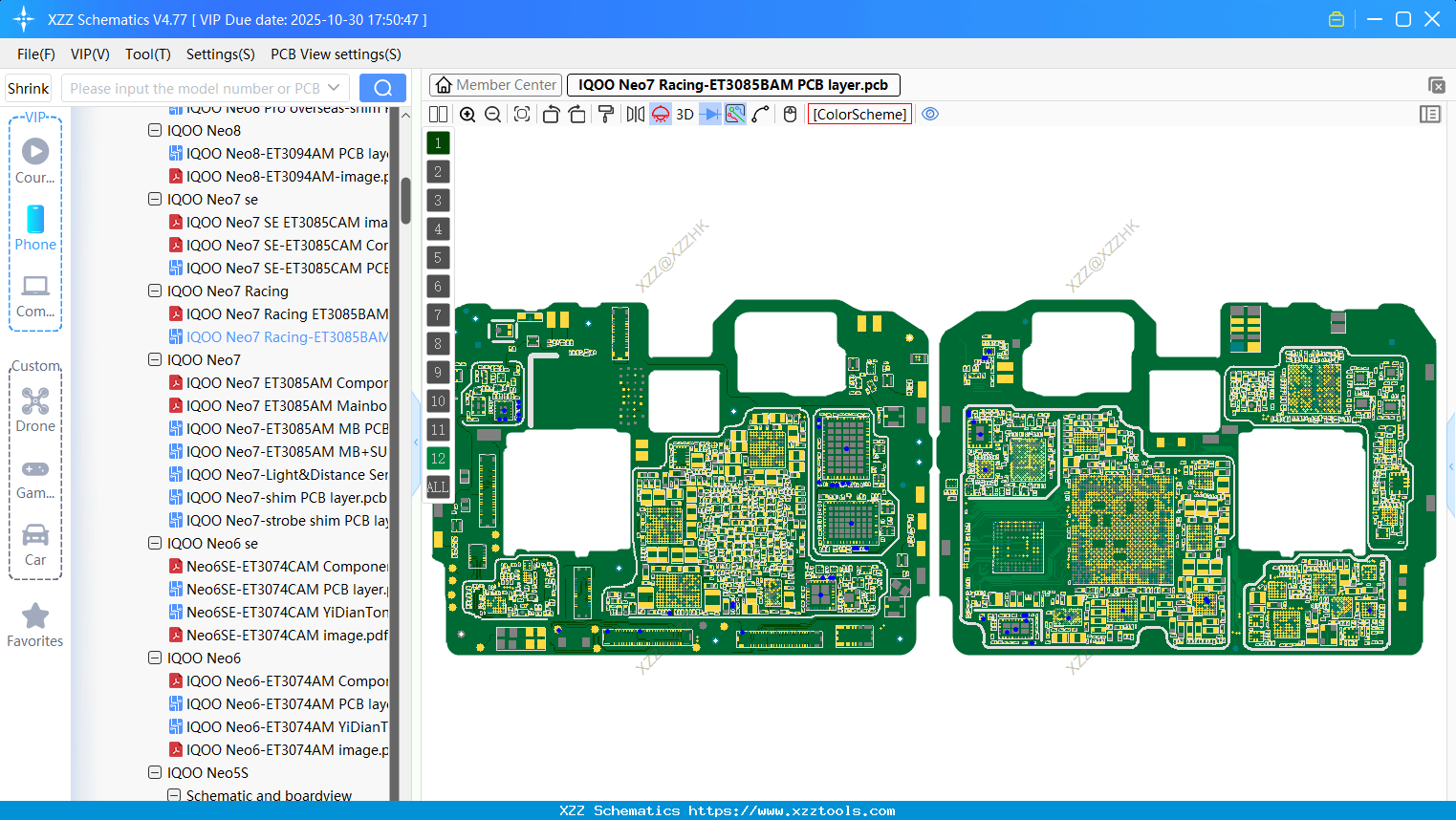
Task: Open the Phone category in sidebar
Action: [x=35, y=229]
